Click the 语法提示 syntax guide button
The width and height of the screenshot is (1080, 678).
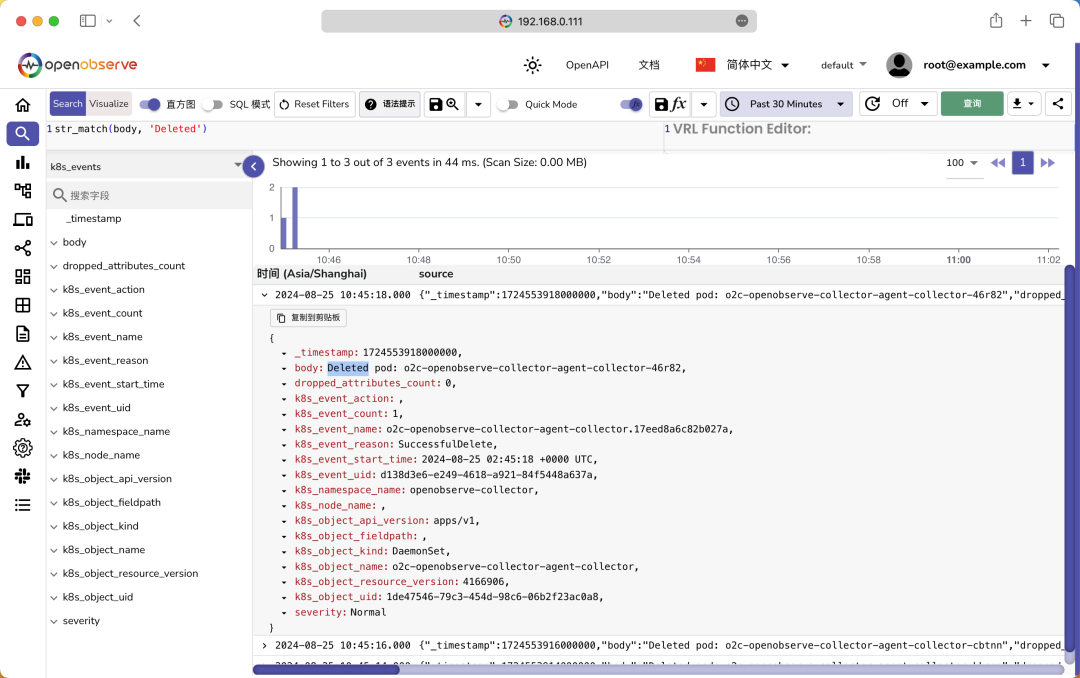click(390, 104)
